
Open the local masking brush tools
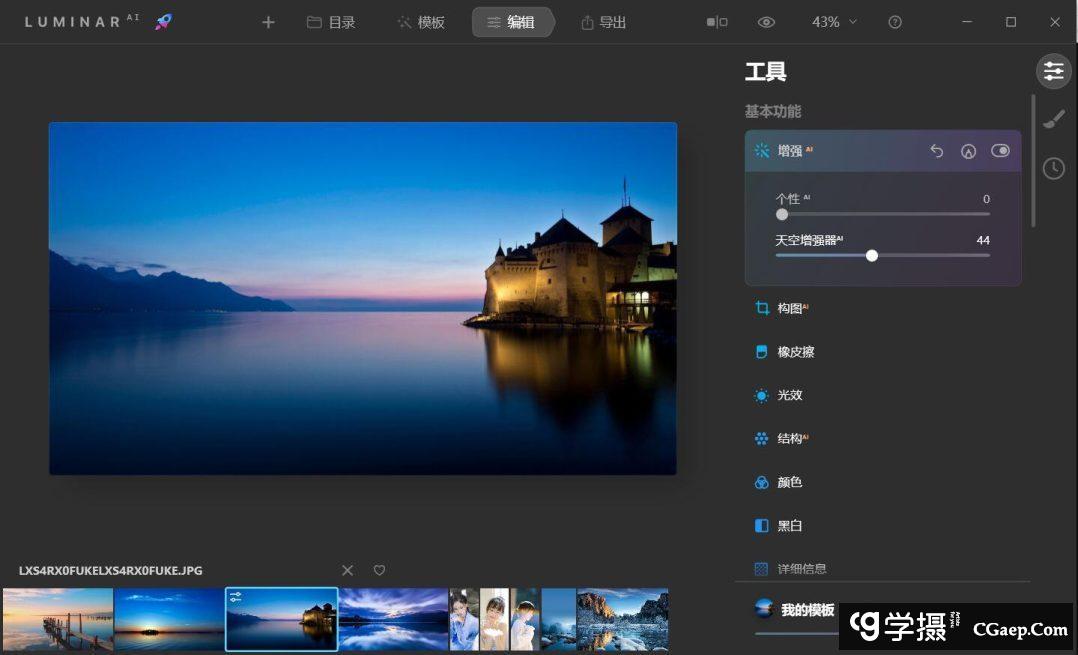1053,120
